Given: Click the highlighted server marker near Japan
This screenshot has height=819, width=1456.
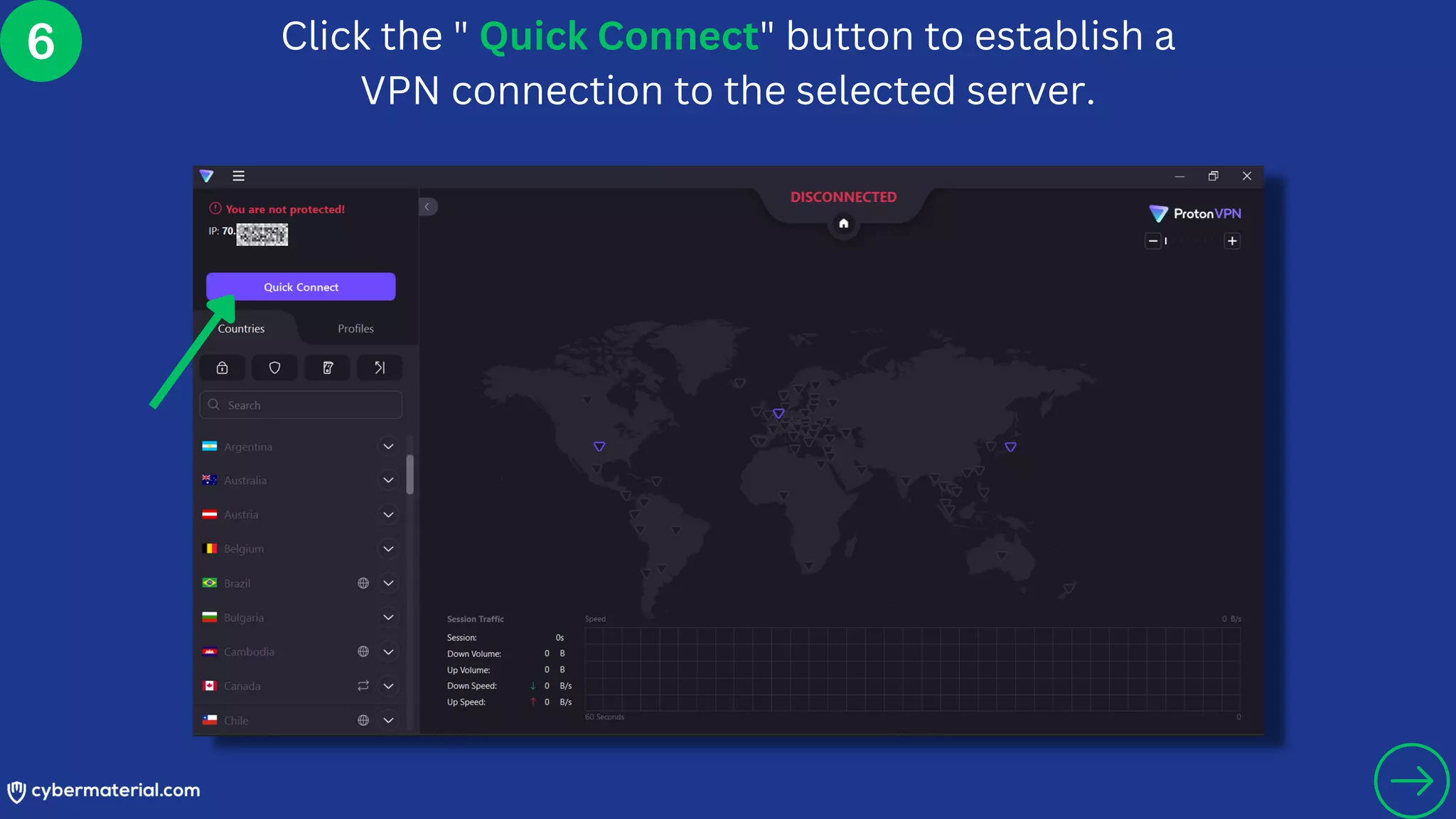Looking at the screenshot, I should tap(1010, 446).
